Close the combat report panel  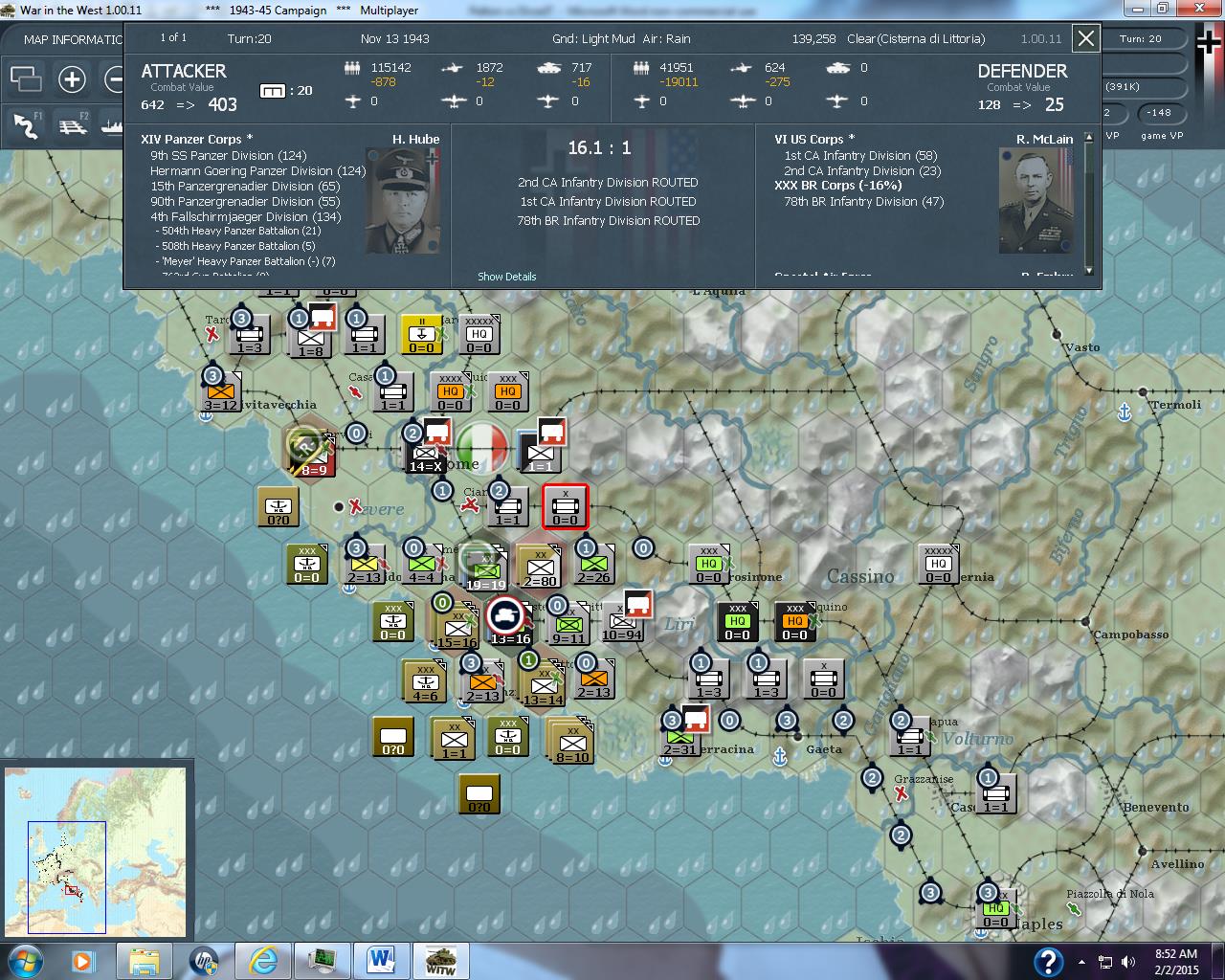(1086, 38)
